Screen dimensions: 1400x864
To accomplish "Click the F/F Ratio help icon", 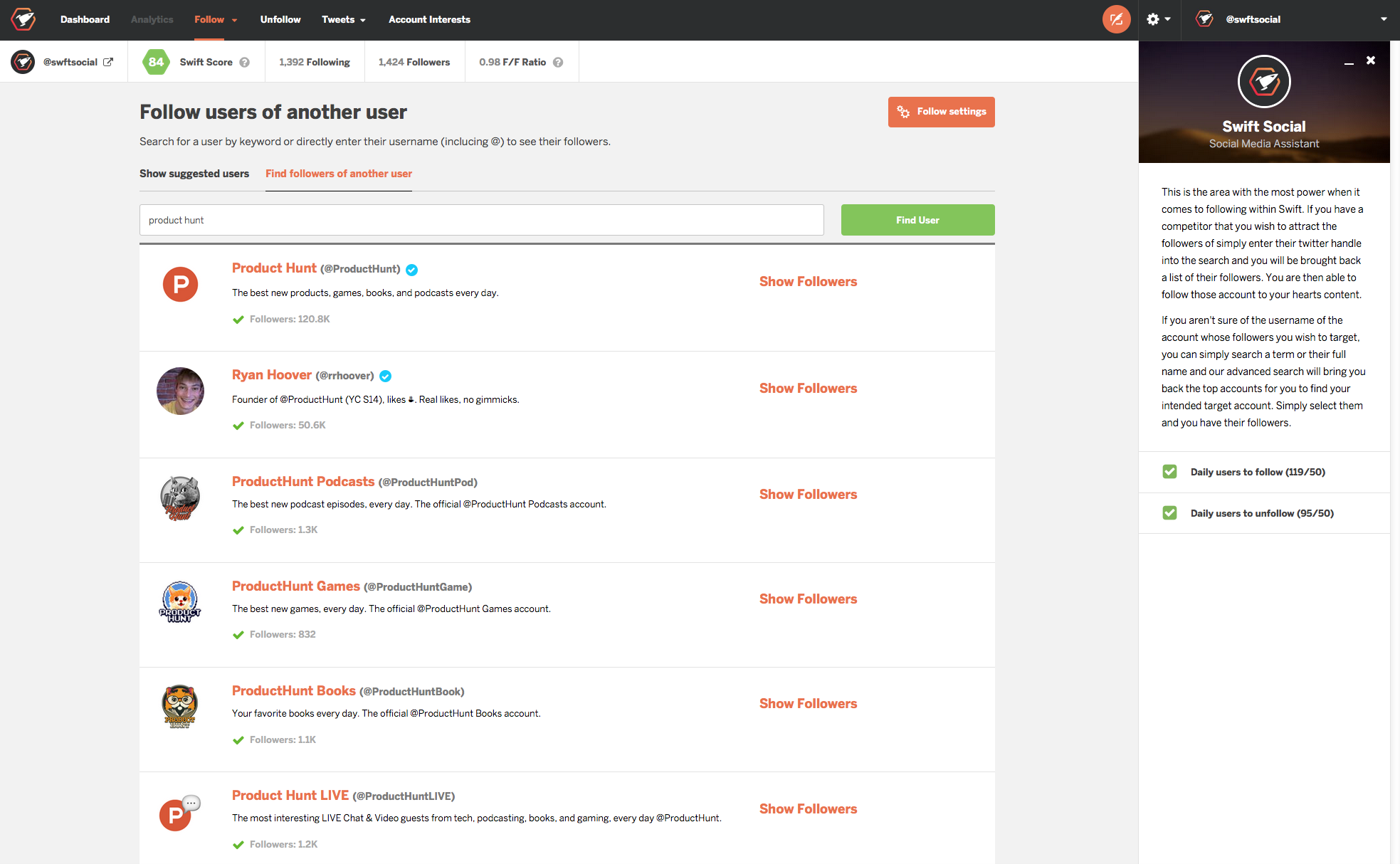I will pyautogui.click(x=558, y=62).
